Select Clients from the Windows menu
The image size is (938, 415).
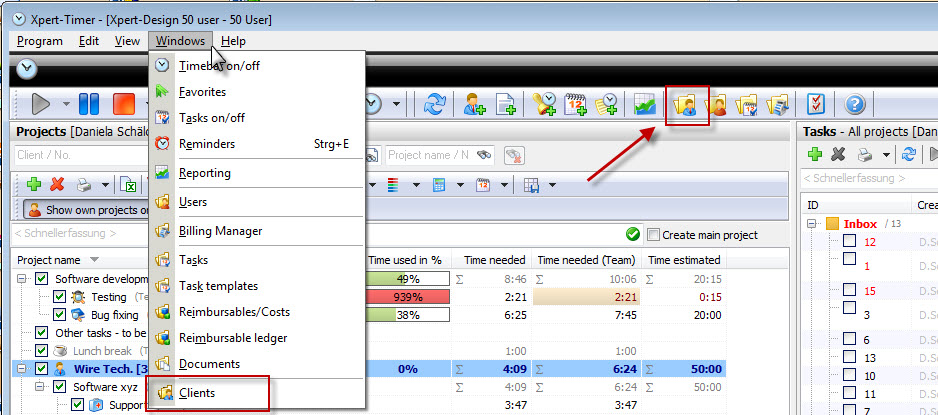(196, 393)
